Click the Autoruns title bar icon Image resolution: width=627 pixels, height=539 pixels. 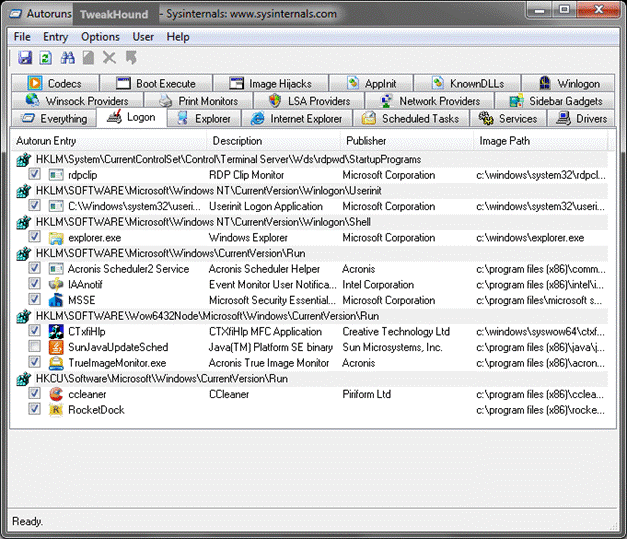pyautogui.click(x=16, y=14)
